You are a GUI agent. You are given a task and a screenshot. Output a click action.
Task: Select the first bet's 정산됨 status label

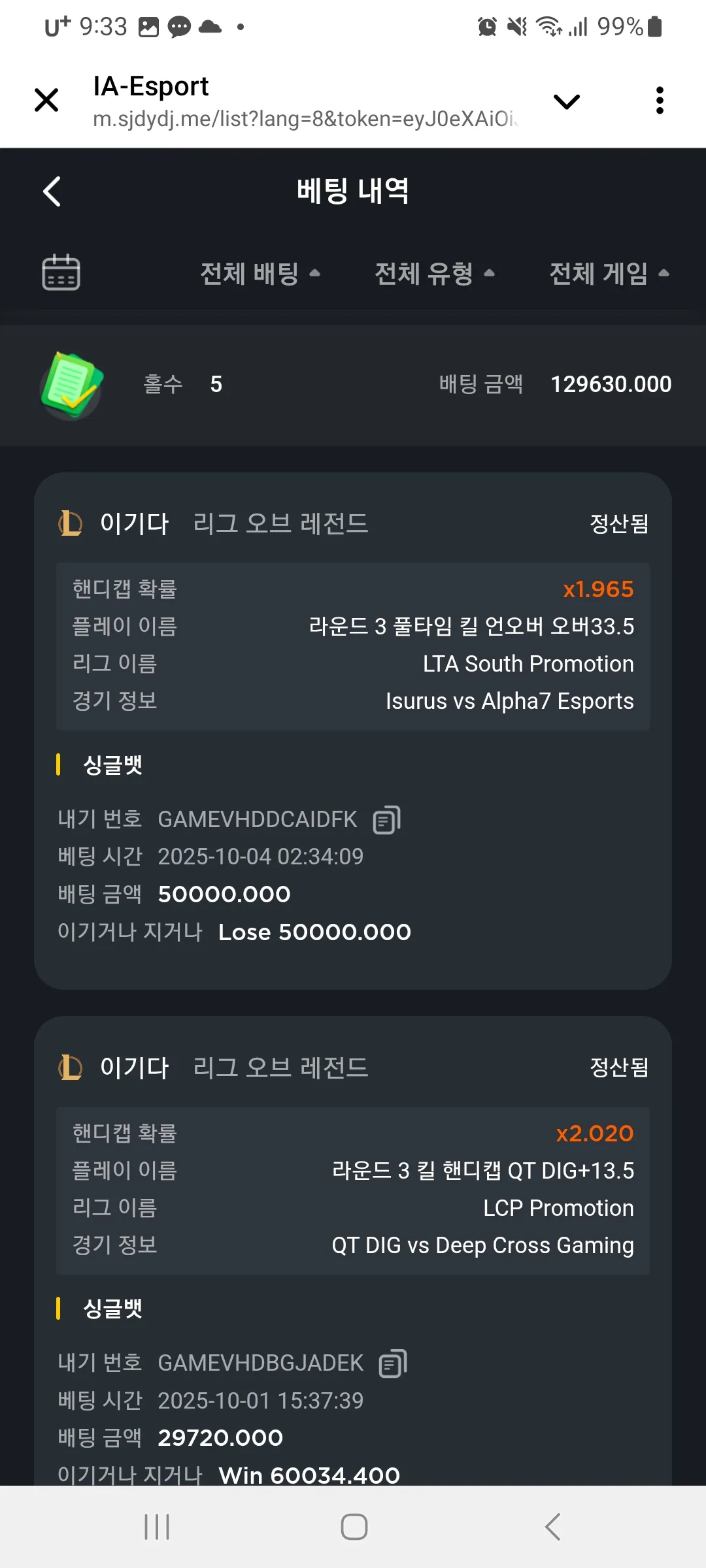pos(619,523)
